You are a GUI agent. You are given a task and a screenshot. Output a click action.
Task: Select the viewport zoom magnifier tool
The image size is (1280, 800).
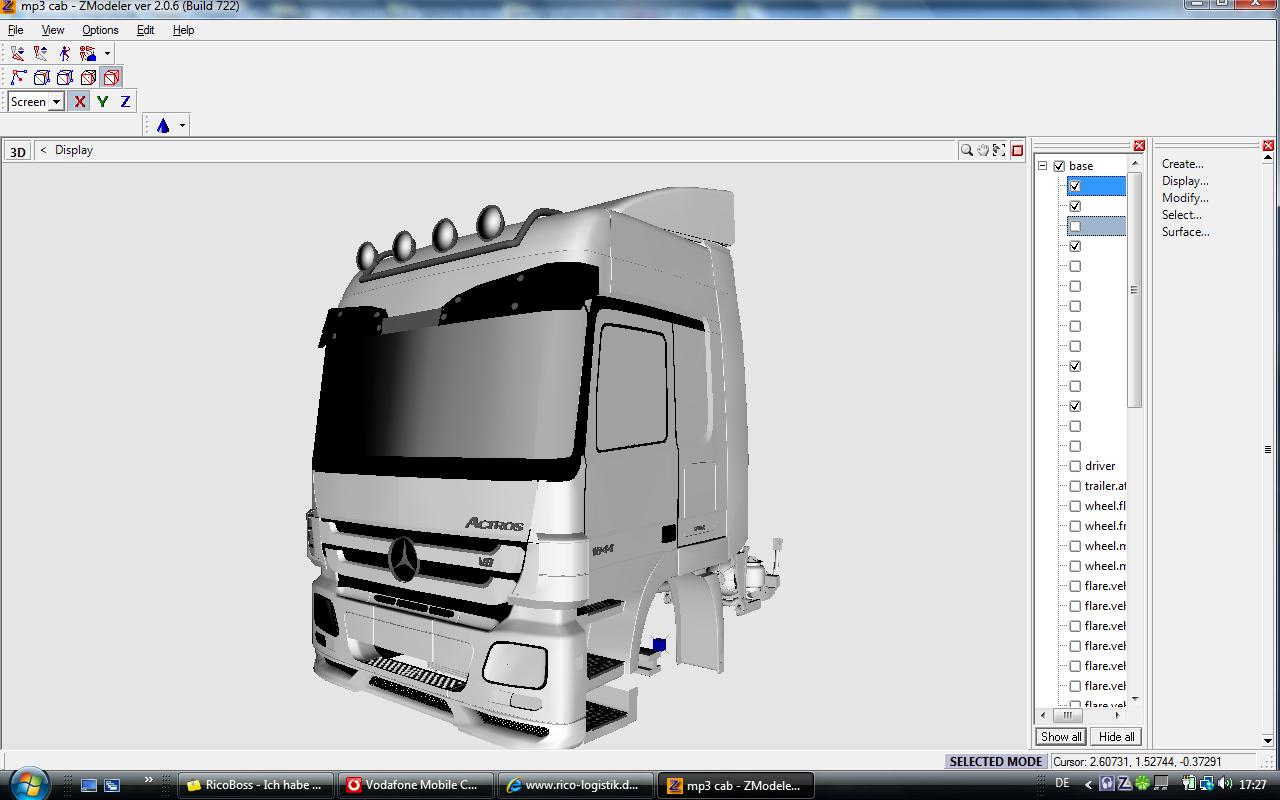pos(967,150)
